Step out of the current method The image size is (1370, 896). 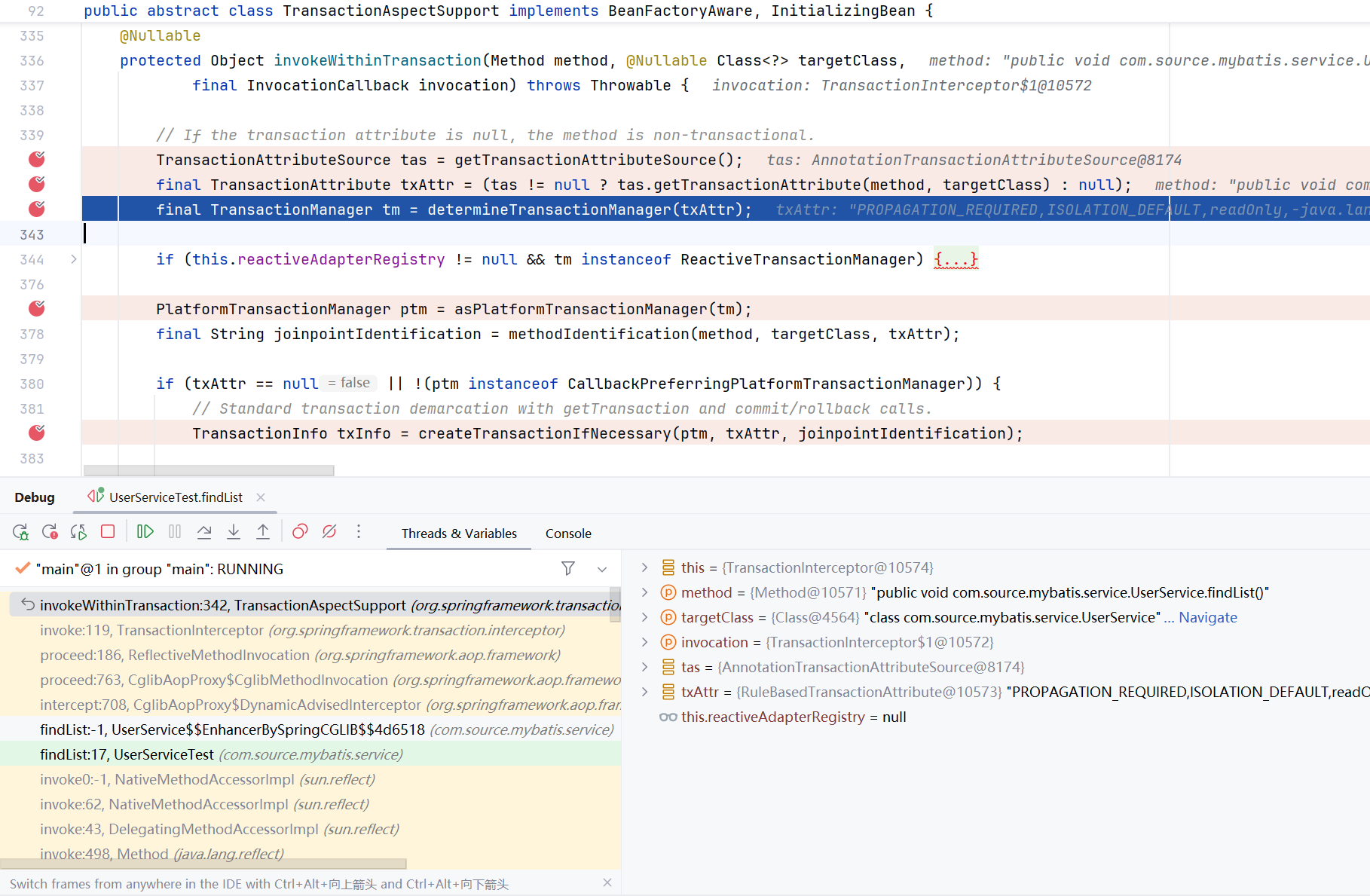(x=263, y=532)
